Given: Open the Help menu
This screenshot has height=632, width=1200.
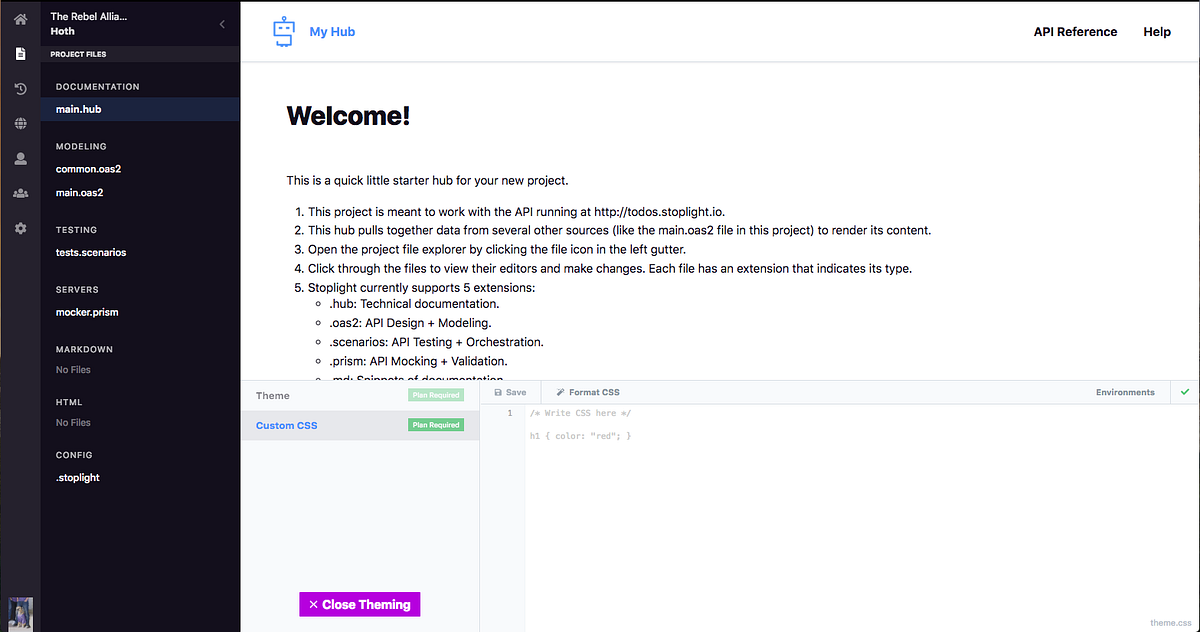Looking at the screenshot, I should [1157, 31].
